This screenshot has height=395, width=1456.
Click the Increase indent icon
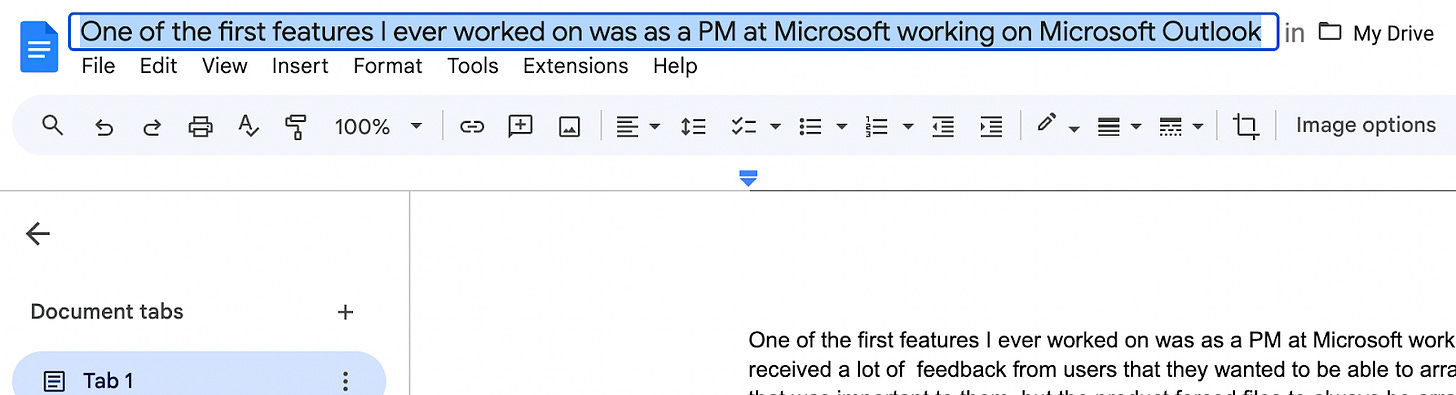990,127
